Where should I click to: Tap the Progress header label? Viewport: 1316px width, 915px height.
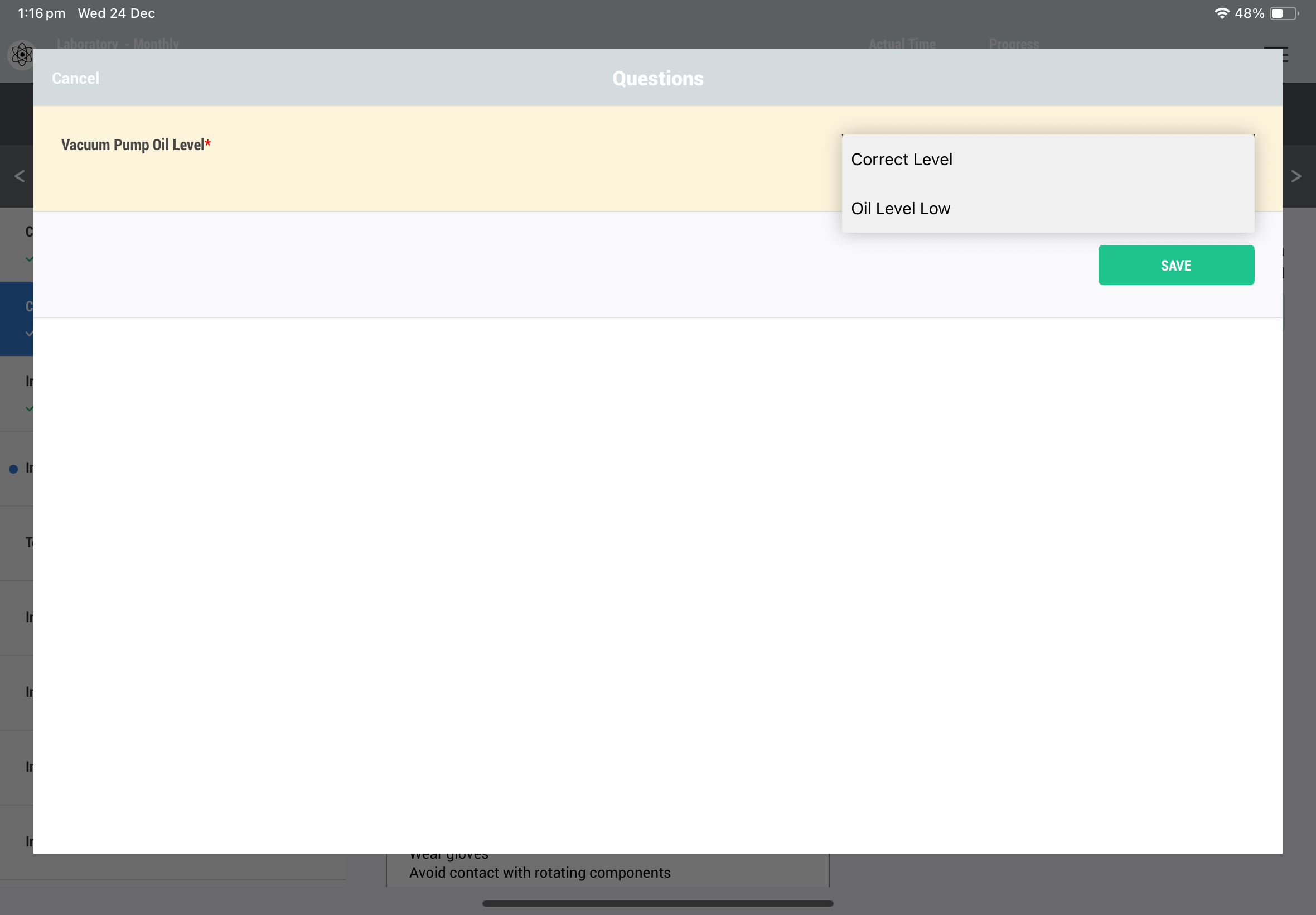(1014, 44)
